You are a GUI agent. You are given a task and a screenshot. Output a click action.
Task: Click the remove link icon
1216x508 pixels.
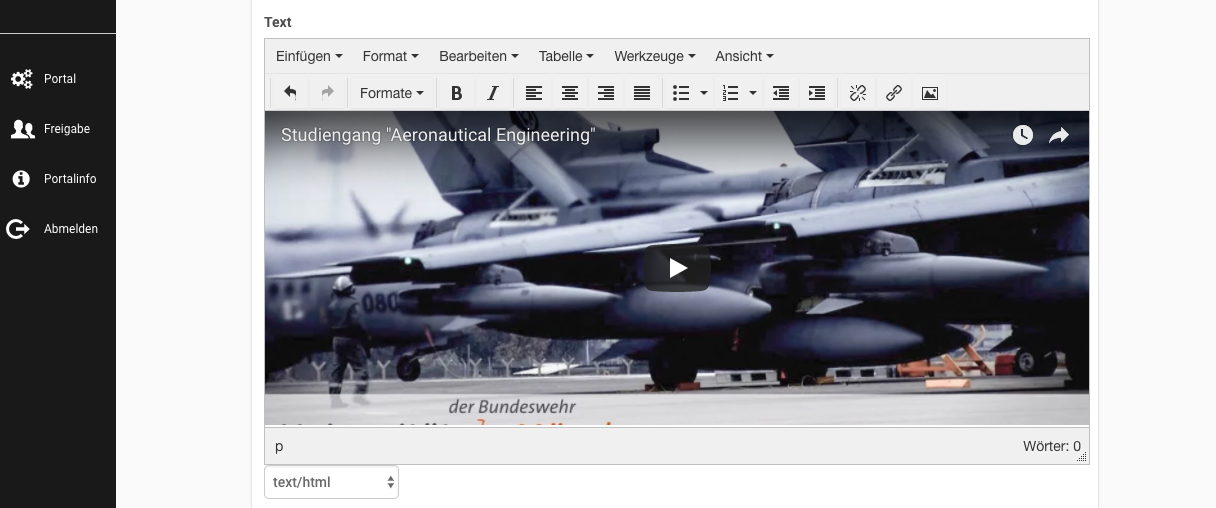point(858,93)
